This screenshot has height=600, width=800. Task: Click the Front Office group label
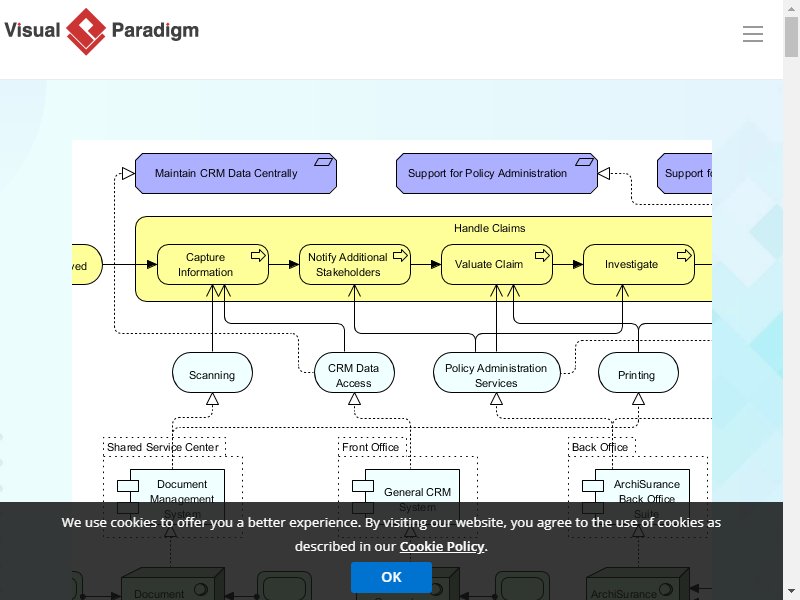[370, 447]
